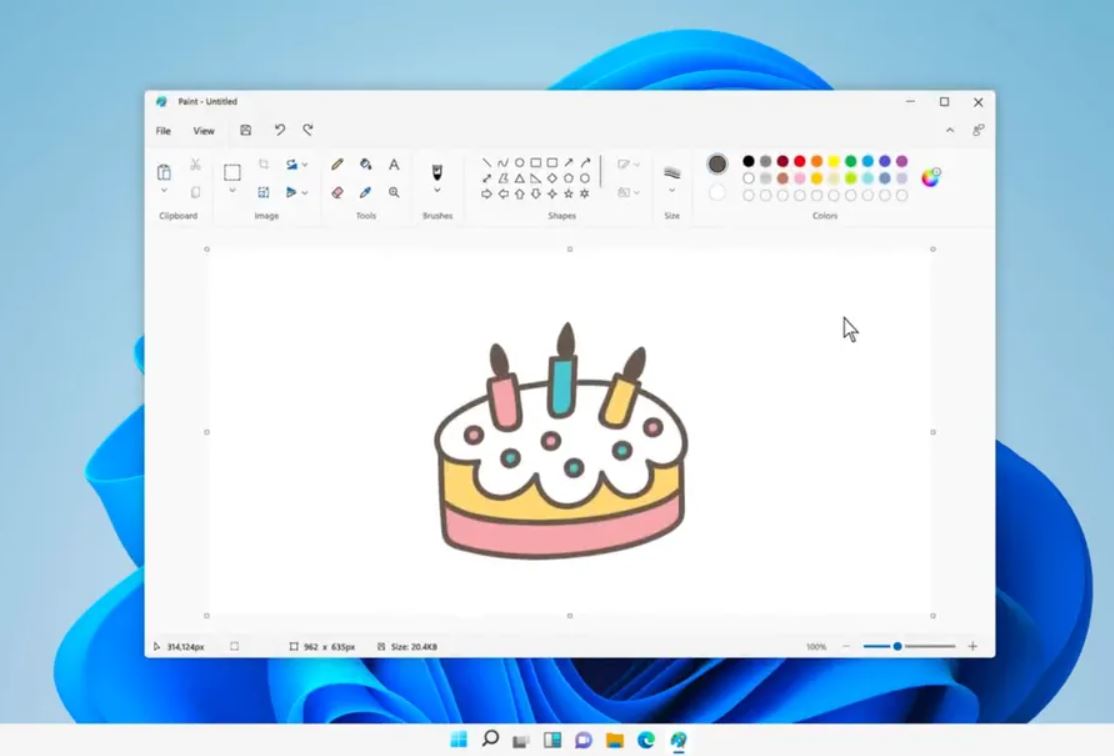Select the Text tool
1114x756 pixels.
[394, 164]
